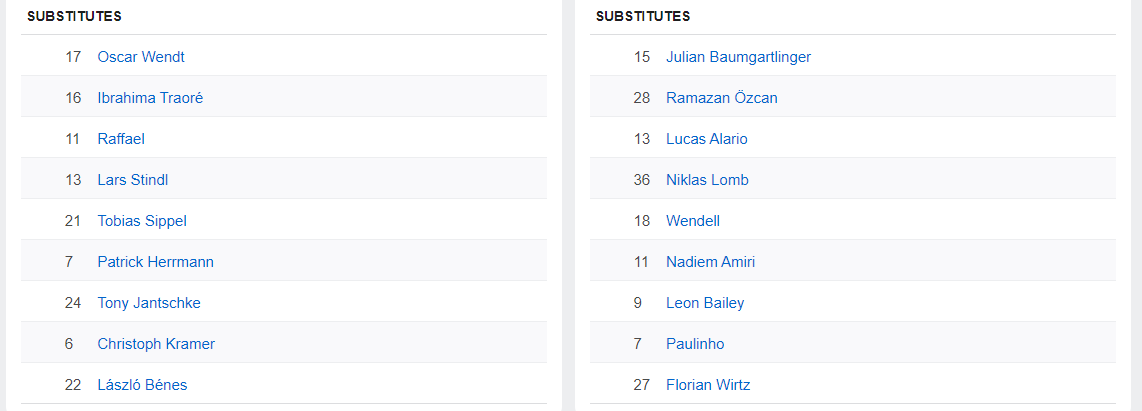Select the Paulinho link
The image size is (1142, 411).
pyautogui.click(x=695, y=344)
